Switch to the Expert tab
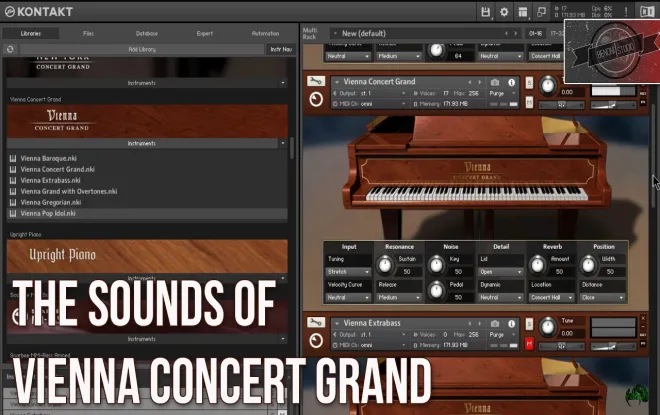660x415 pixels. [205, 33]
